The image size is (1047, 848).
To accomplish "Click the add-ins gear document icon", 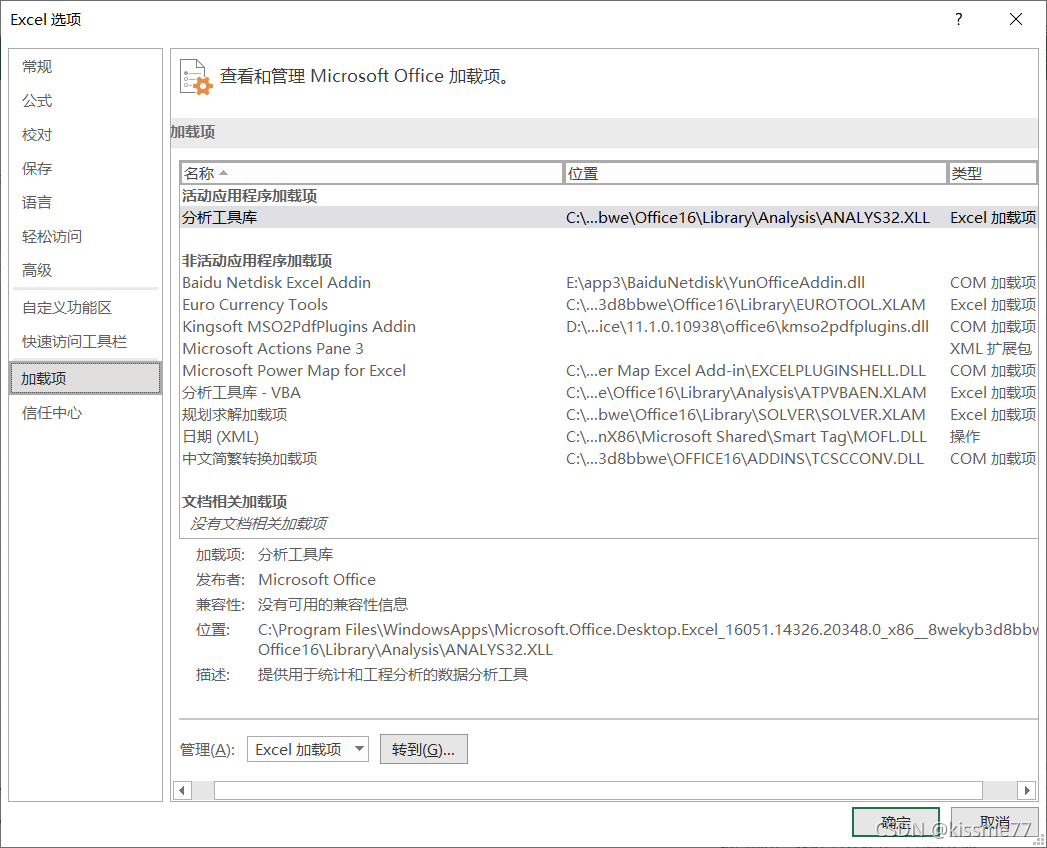I will click(196, 77).
